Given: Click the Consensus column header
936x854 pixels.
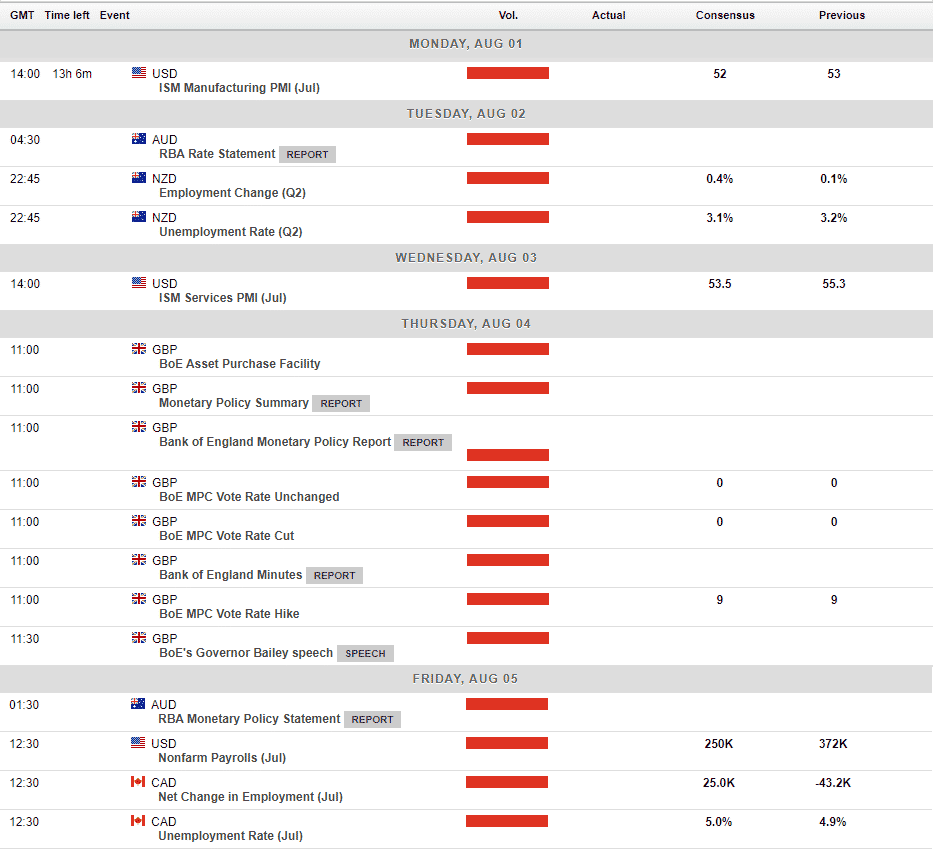Looking at the screenshot, I should coord(725,16).
